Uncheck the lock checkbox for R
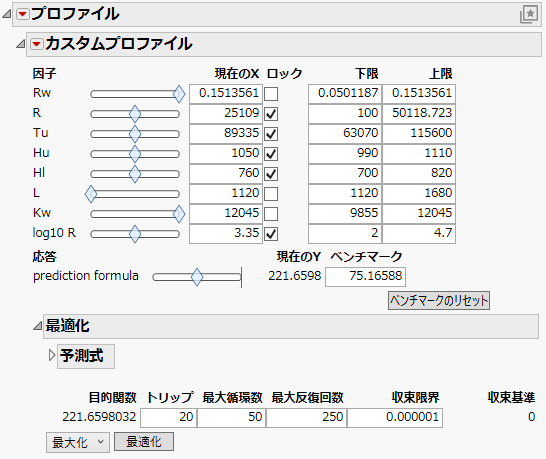This screenshot has width=546, height=459. click(271, 114)
